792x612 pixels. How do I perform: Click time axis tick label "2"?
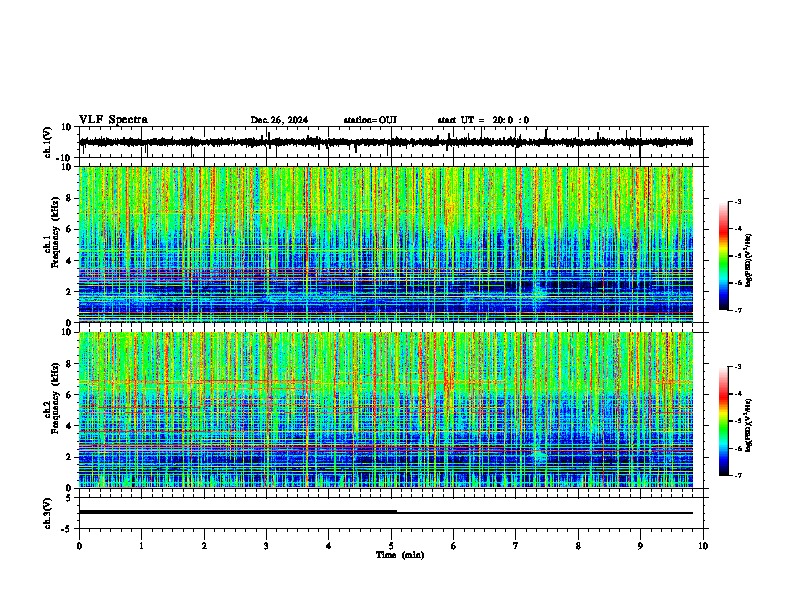(204, 546)
